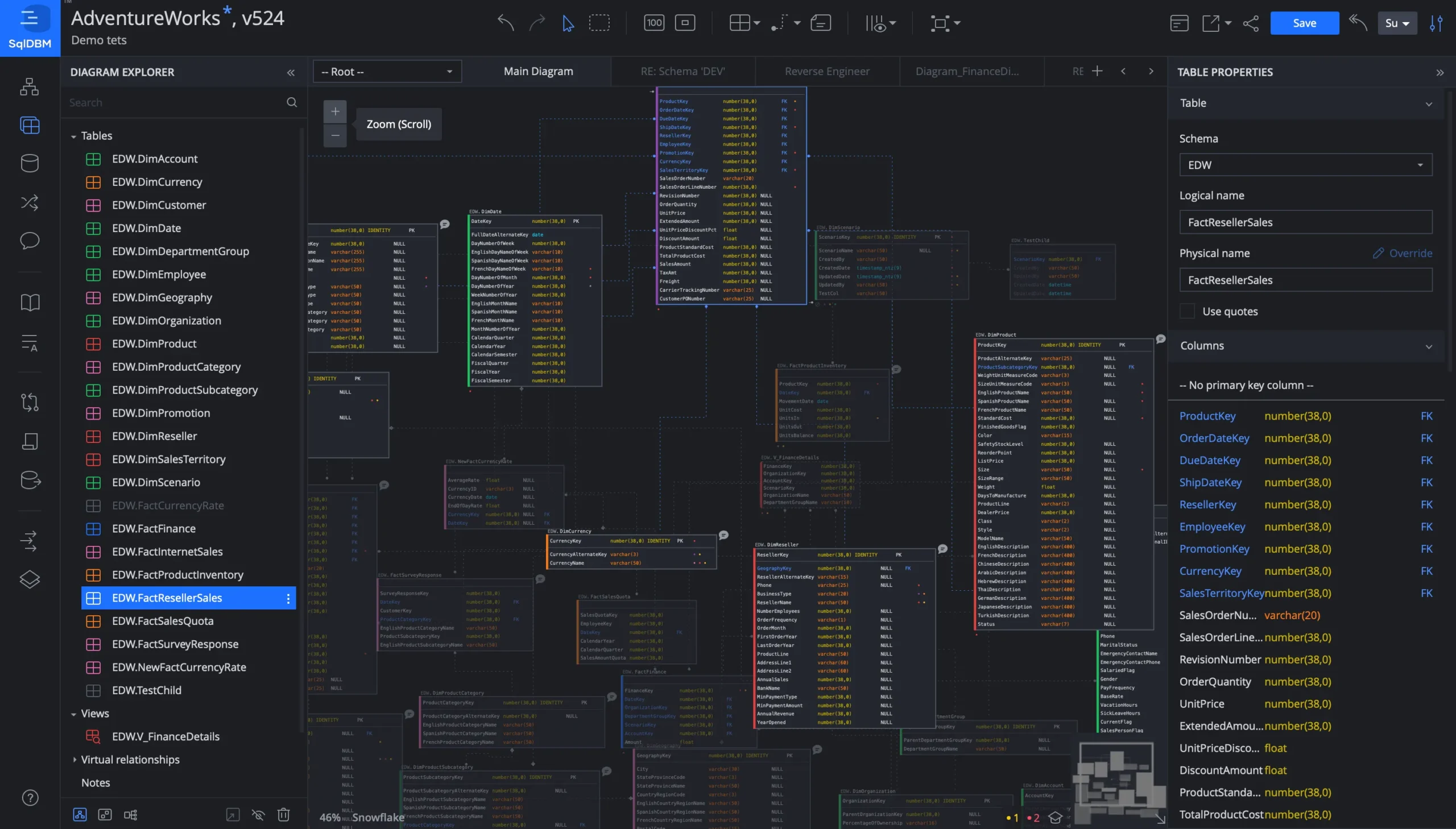Switch to the Reverse Engineer tab

pos(827,72)
